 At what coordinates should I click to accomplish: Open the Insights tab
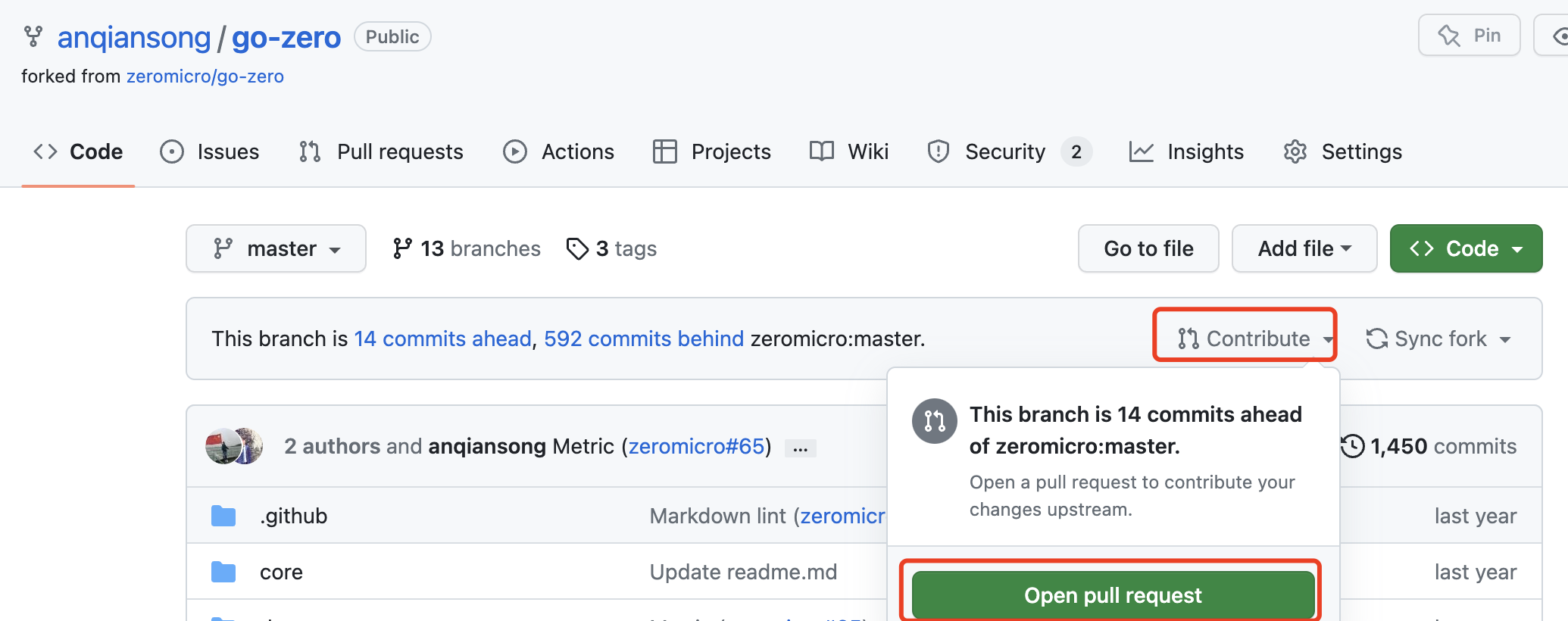coord(1186,151)
